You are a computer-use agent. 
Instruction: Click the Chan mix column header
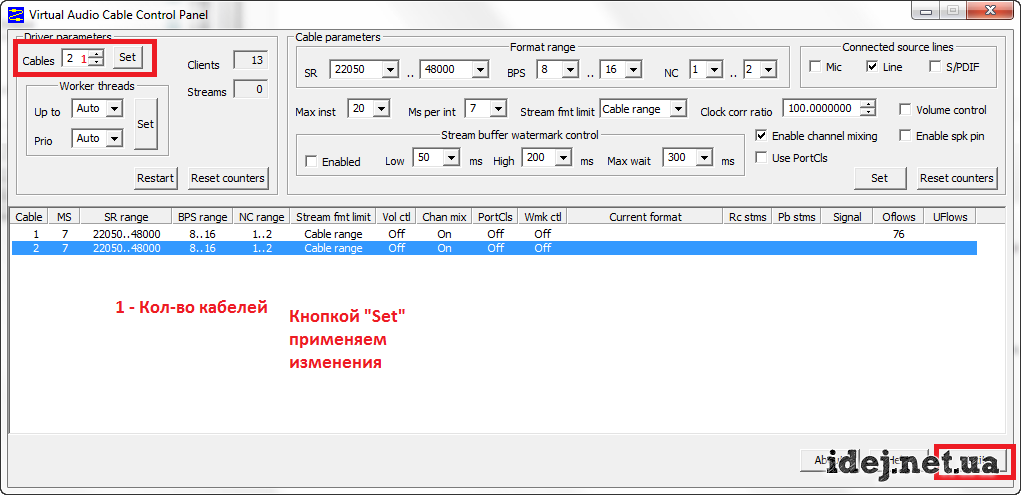pyautogui.click(x=444, y=217)
